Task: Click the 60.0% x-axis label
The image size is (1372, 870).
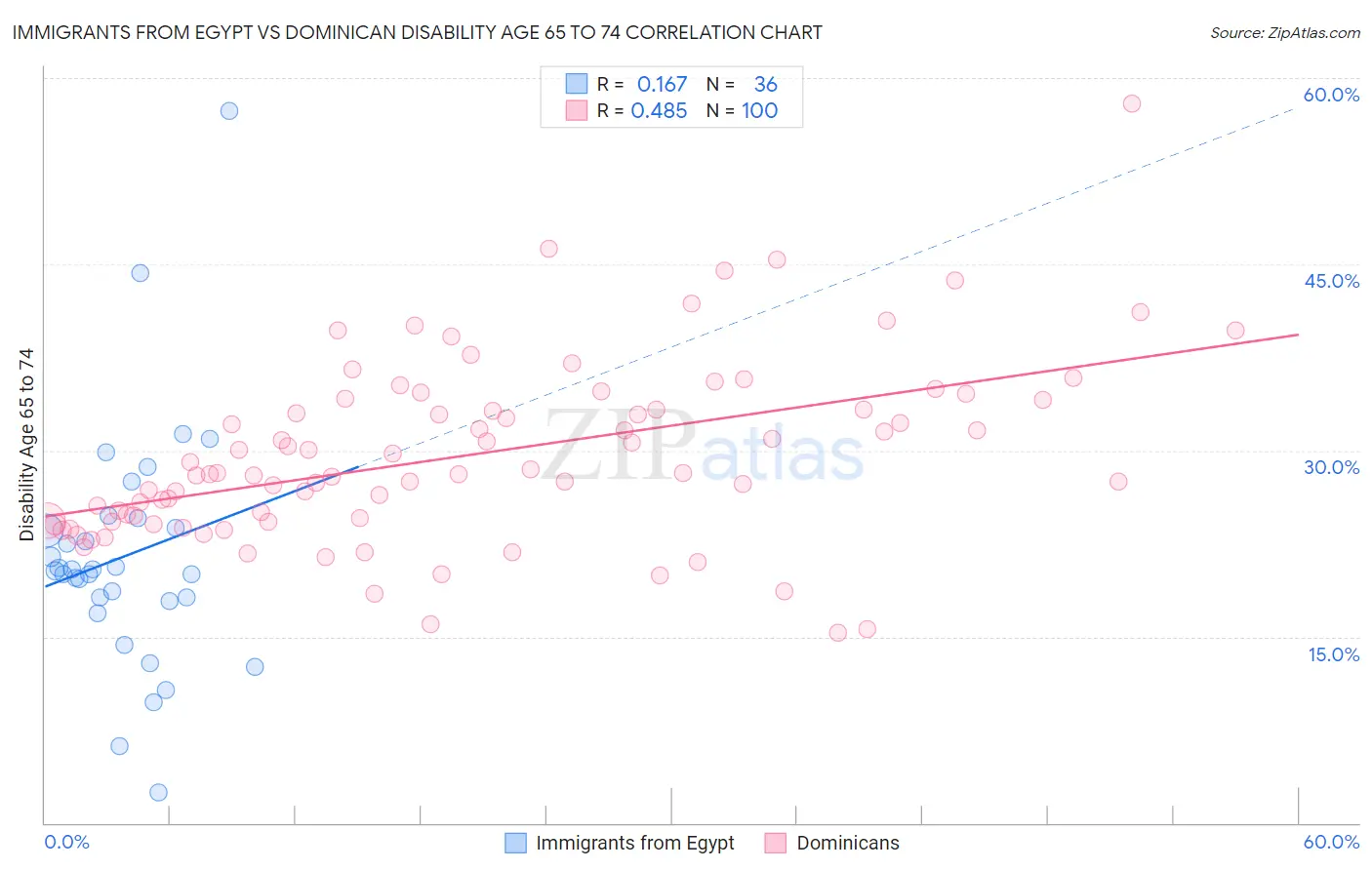Action: [x=1331, y=842]
